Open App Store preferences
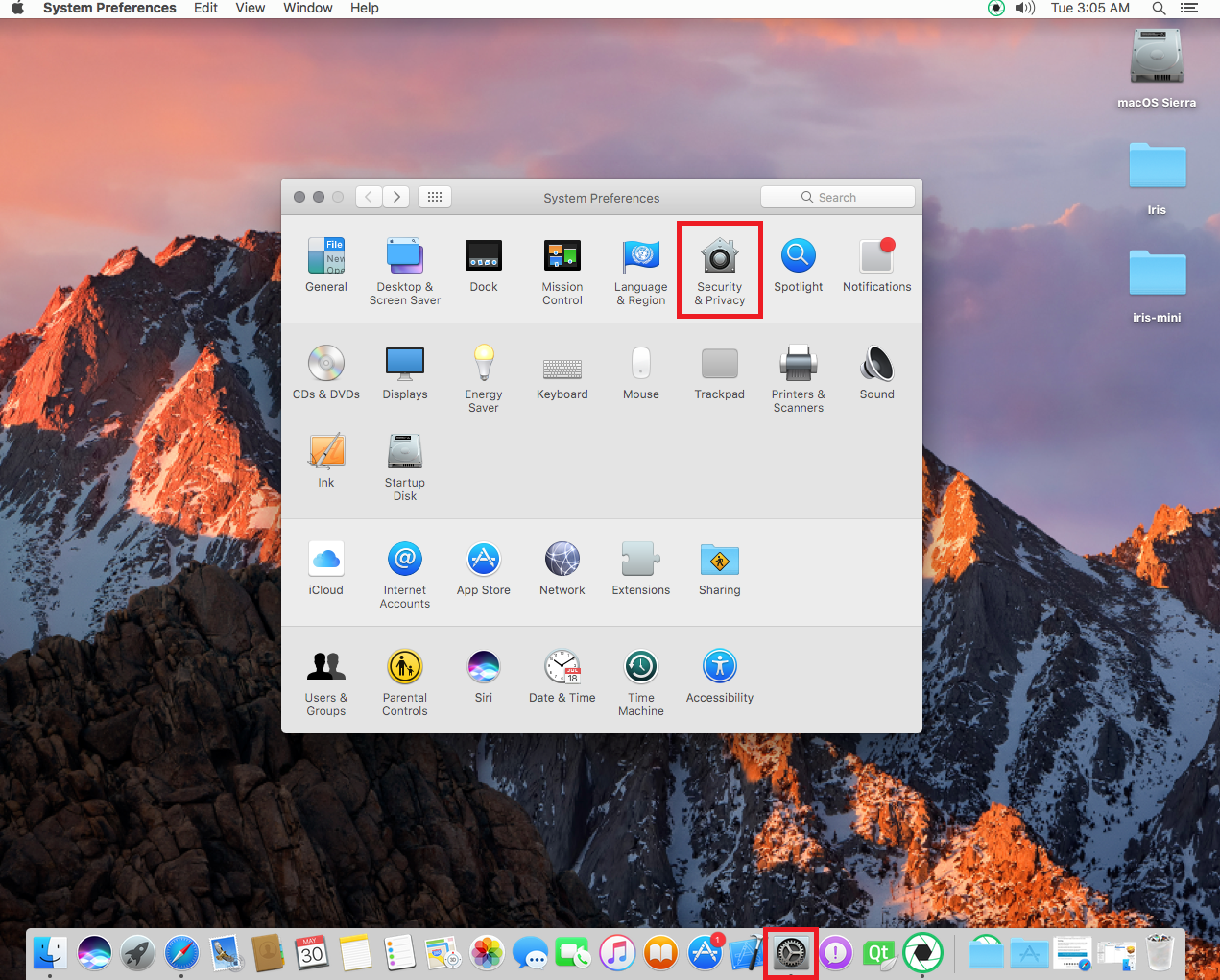1220x980 pixels. pos(484,568)
